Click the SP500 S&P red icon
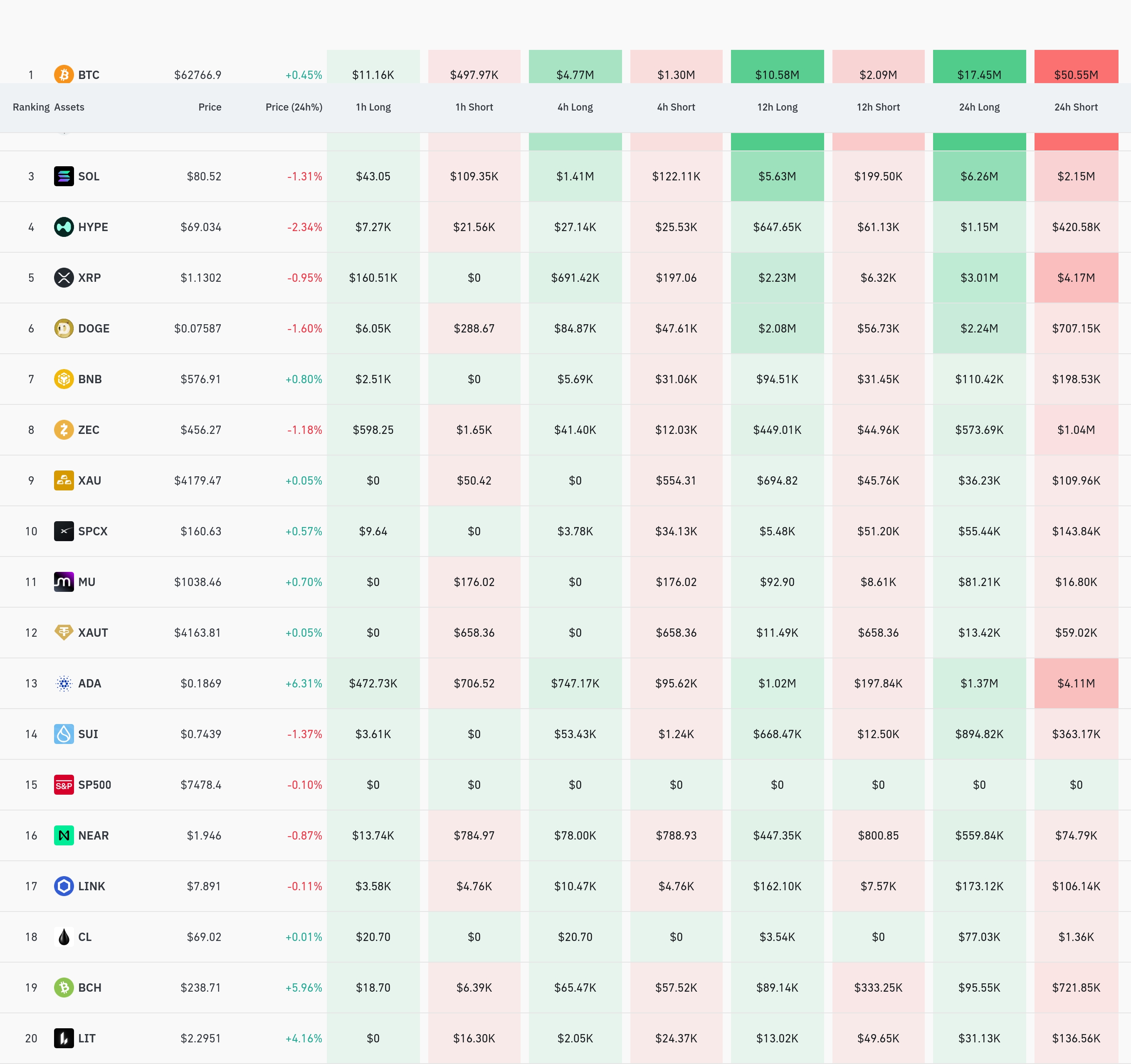1131x1064 pixels. (x=64, y=785)
